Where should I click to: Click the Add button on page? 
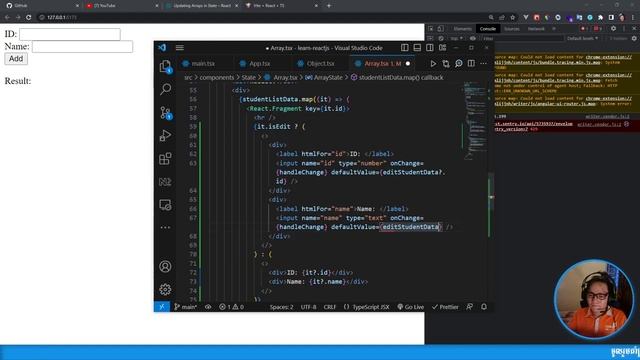16,59
